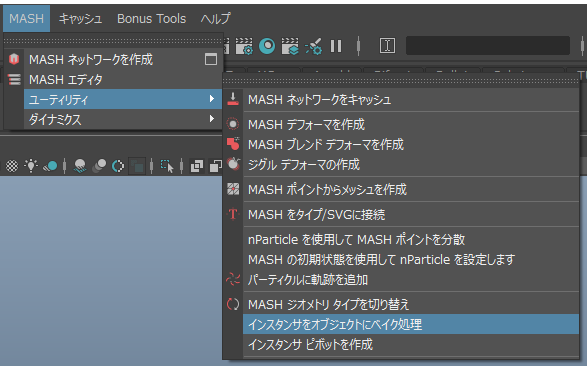Screen dimensions: 587x366
Task: Tear off the utilities submenu dotted bar
Action: pyautogui.click(x=401, y=80)
